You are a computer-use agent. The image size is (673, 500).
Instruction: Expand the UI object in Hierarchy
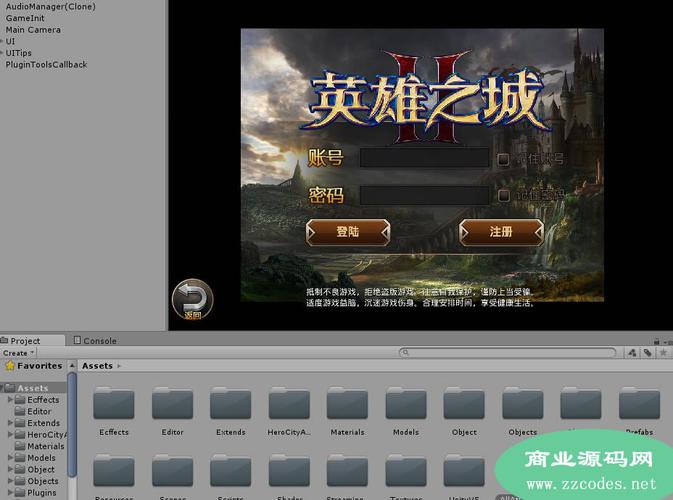2,41
